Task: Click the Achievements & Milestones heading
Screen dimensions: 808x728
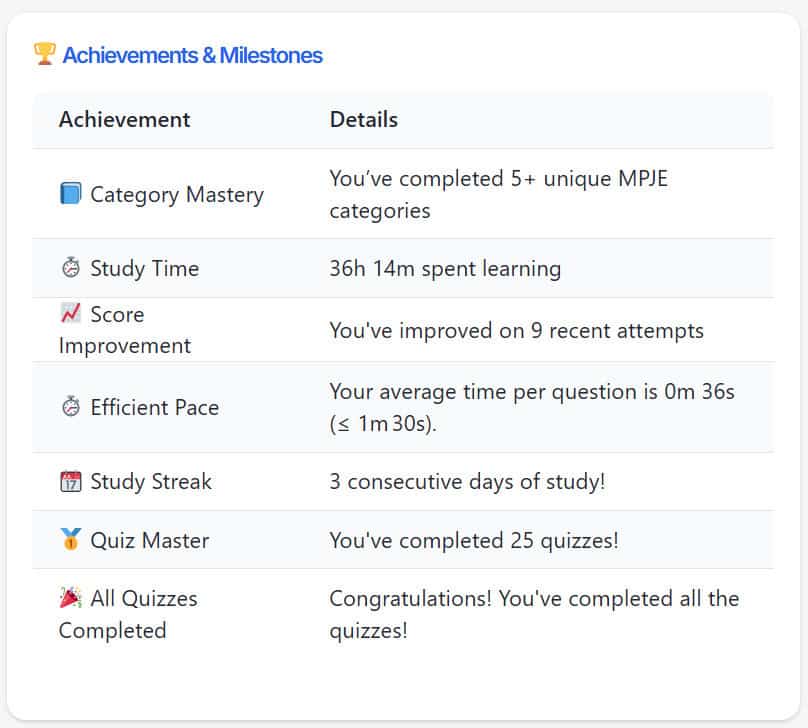Action: tap(192, 55)
